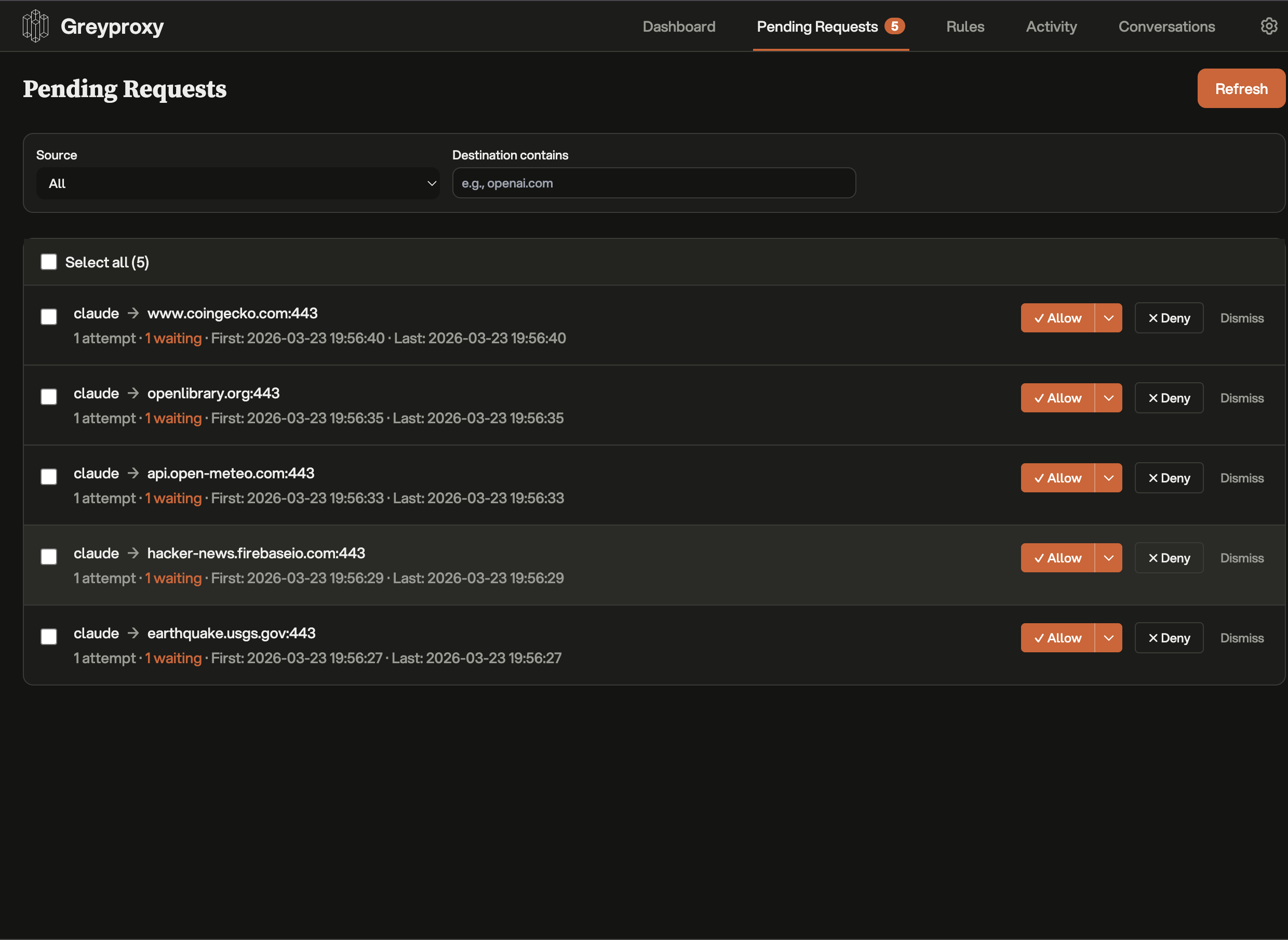Go to the Activity tab
1288x940 pixels.
1051,26
